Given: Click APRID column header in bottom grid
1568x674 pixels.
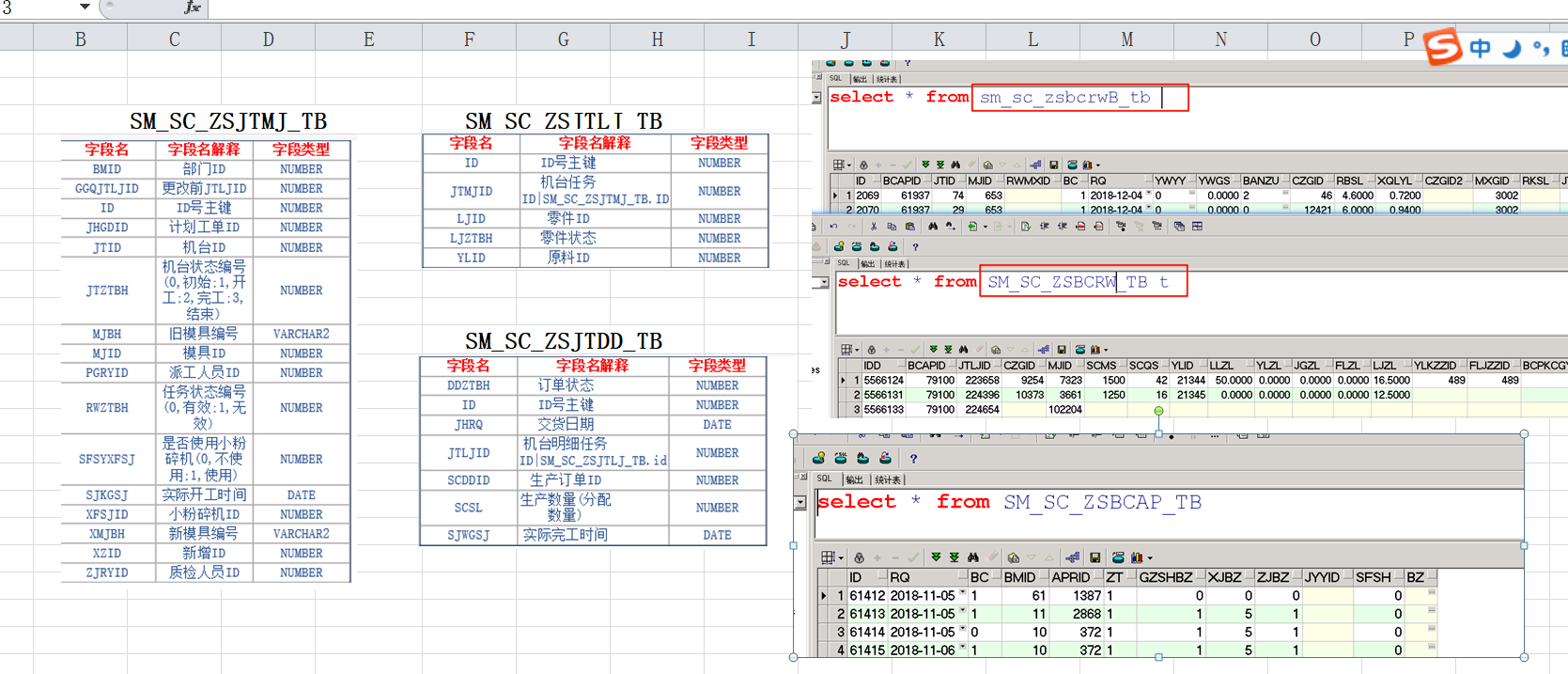Looking at the screenshot, I should (1070, 577).
